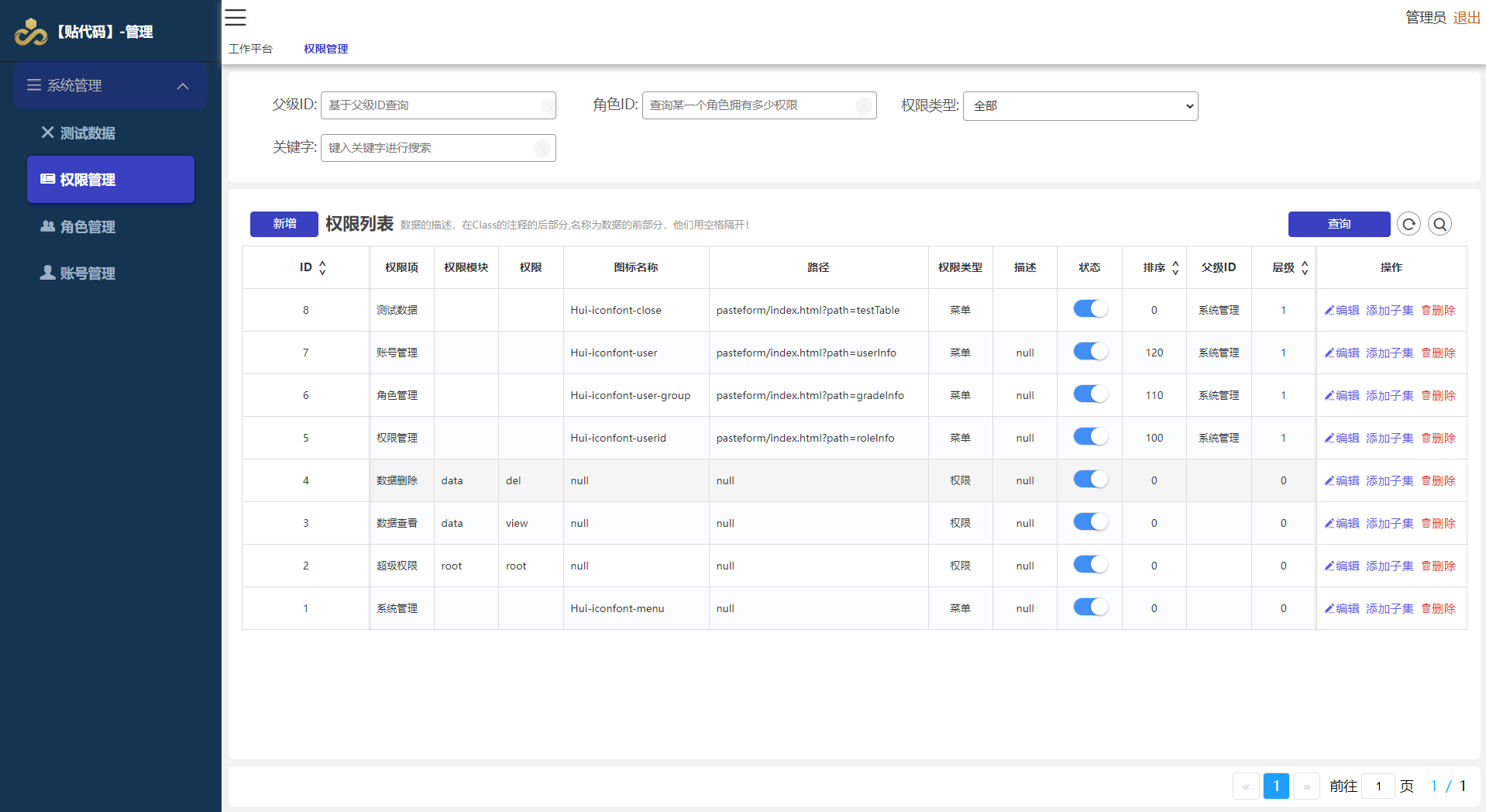
Task: Click the 编辑 pencil icon for 测试数据 row
Action: pyautogui.click(x=1329, y=310)
